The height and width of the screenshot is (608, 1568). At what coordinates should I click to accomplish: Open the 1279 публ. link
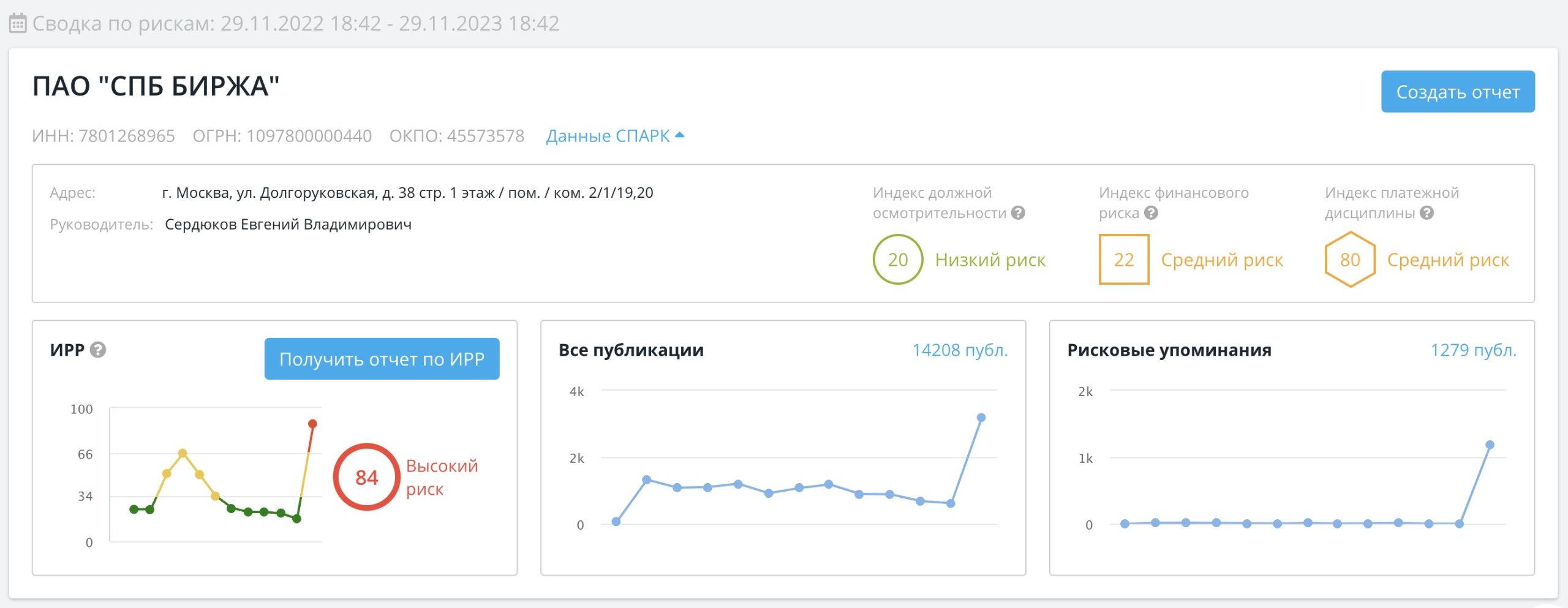click(1473, 350)
